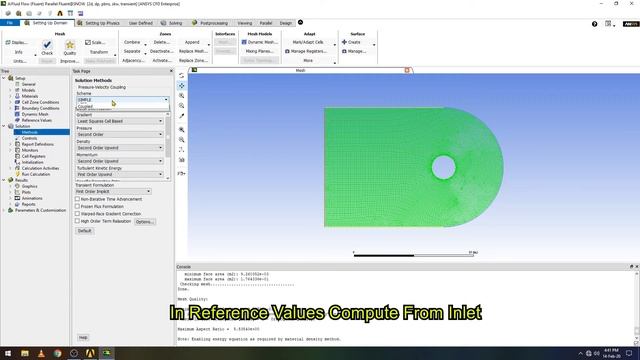
Task: Click the ribbon collapse circular arrow icon
Action: click(x=300, y=22)
